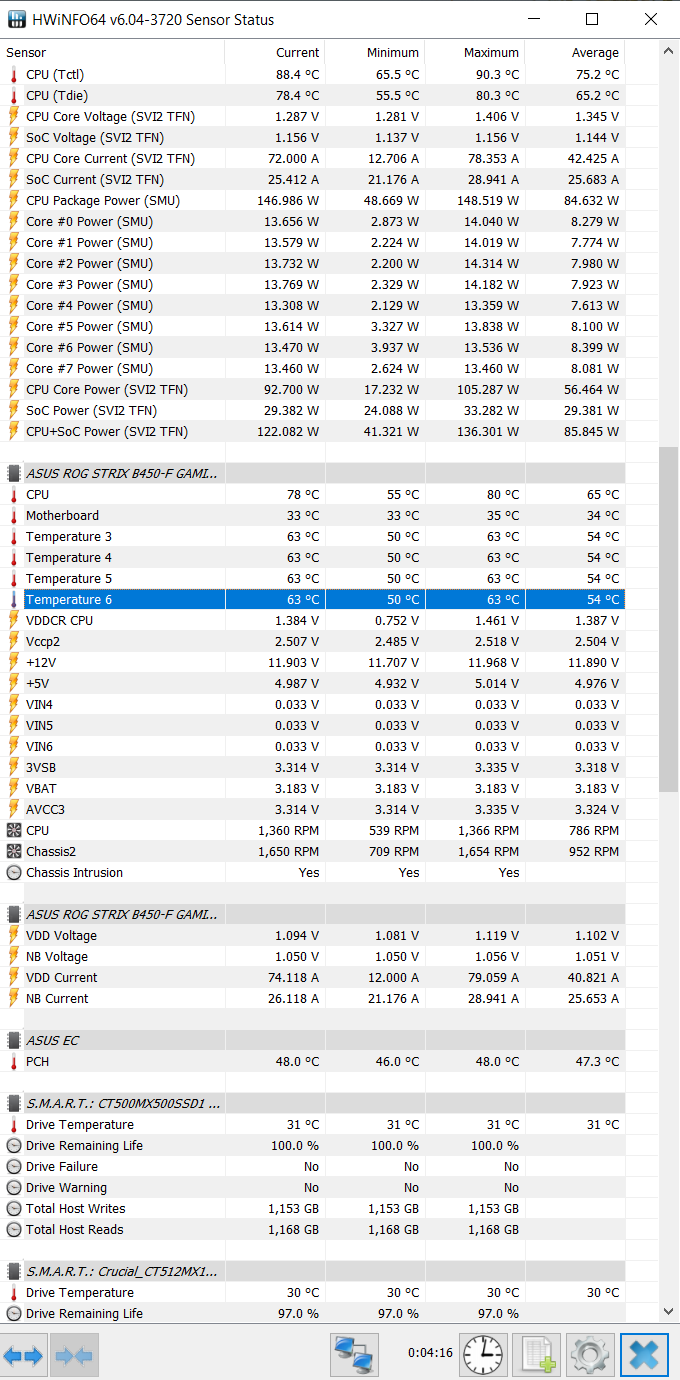This screenshot has height=1380, width=680.
Task: Select the highlighted Temperature 6 row
Action: coord(313,599)
